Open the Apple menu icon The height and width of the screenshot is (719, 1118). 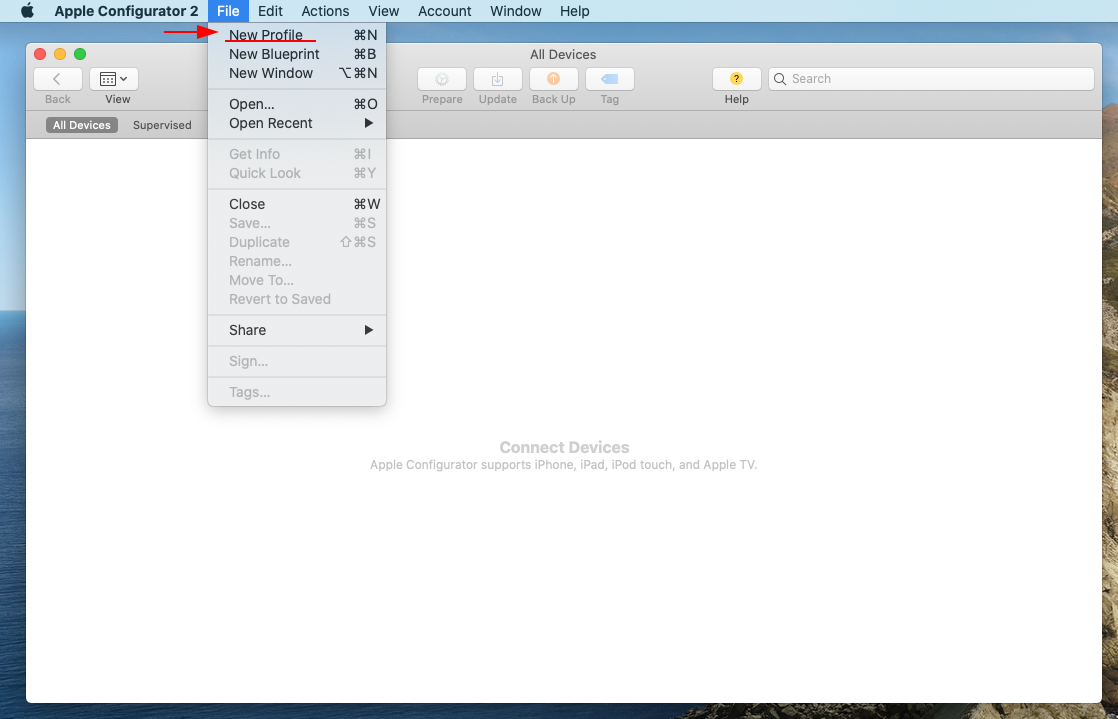point(27,11)
